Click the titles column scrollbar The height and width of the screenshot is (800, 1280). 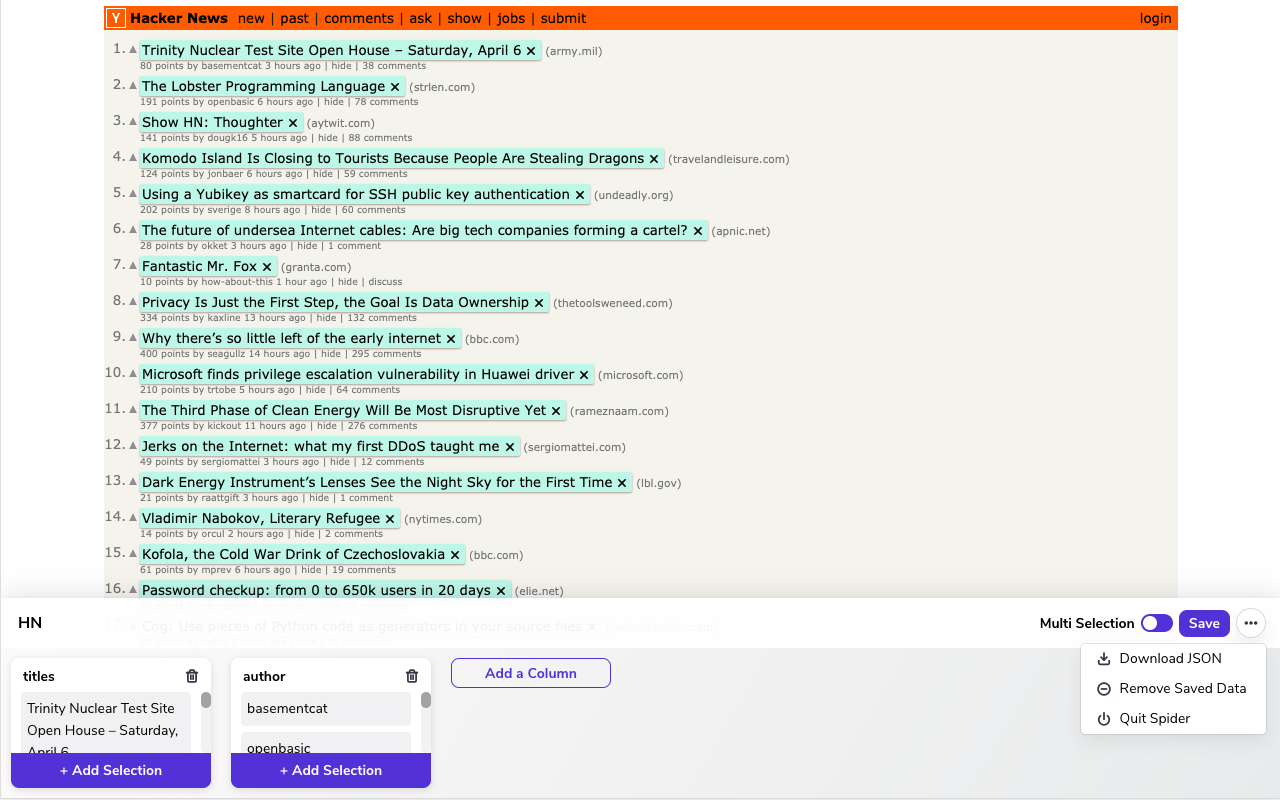point(206,700)
